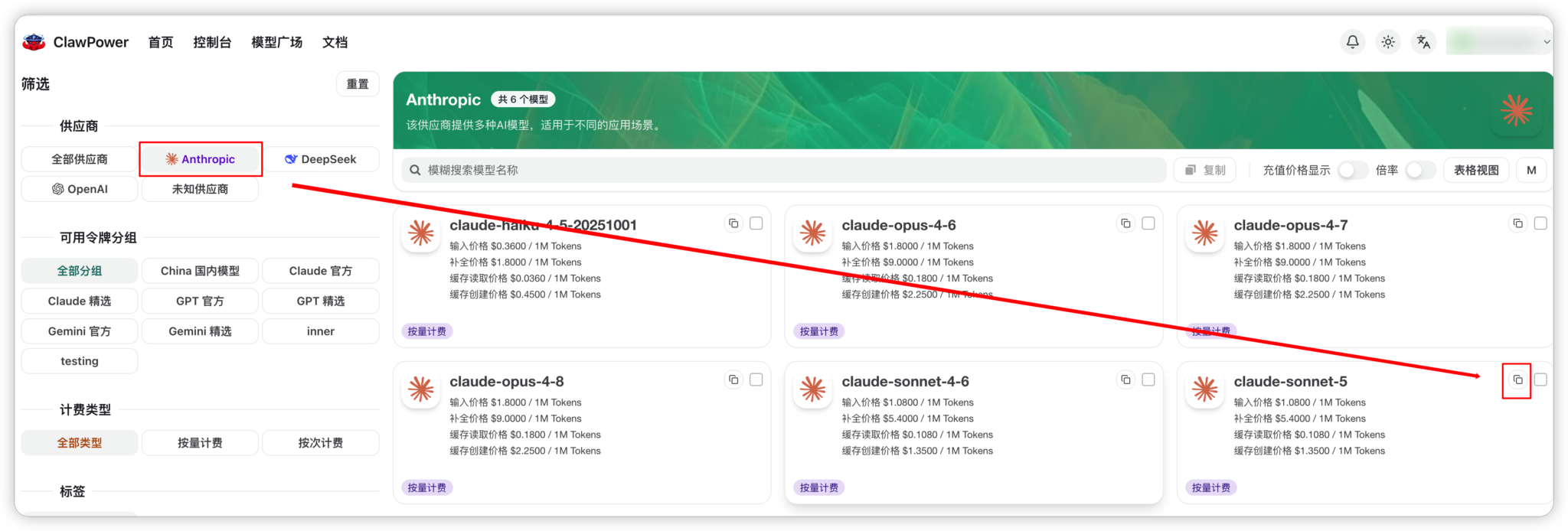Image resolution: width=1568 pixels, height=531 pixels.
Task: Open the 文档 nav item
Action: (x=335, y=42)
